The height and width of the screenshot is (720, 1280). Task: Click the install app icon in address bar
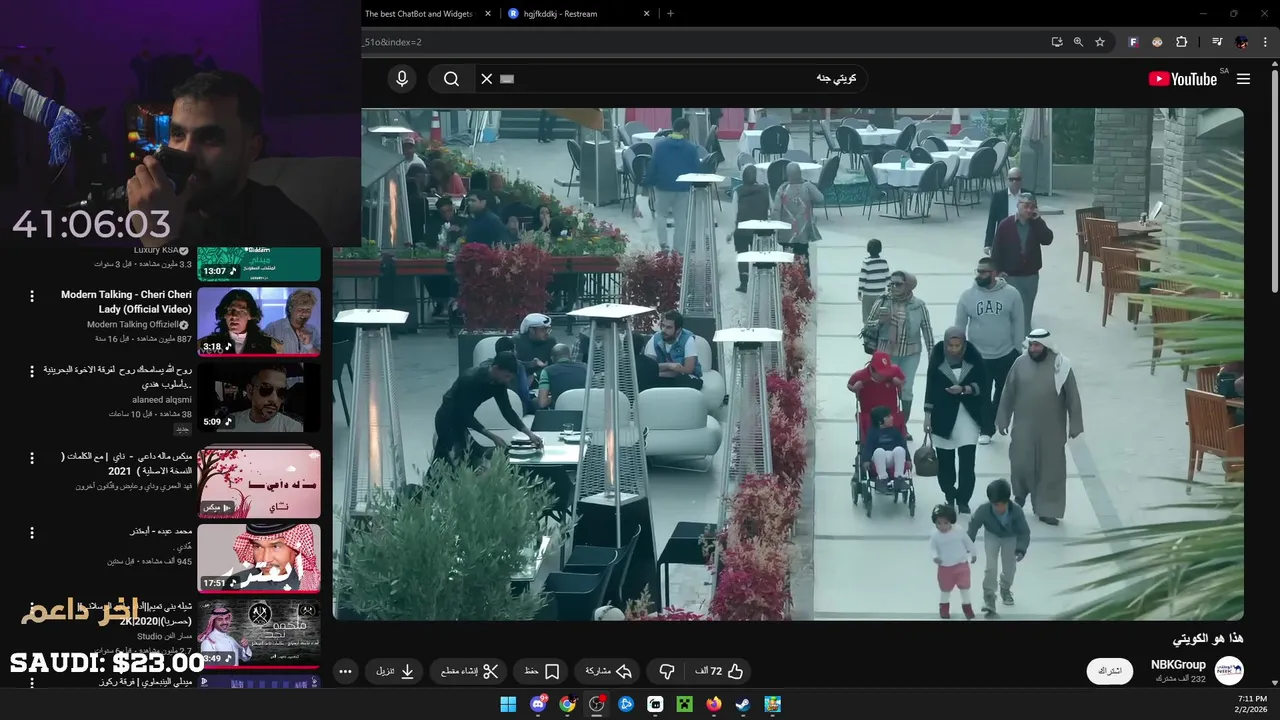tap(1057, 42)
